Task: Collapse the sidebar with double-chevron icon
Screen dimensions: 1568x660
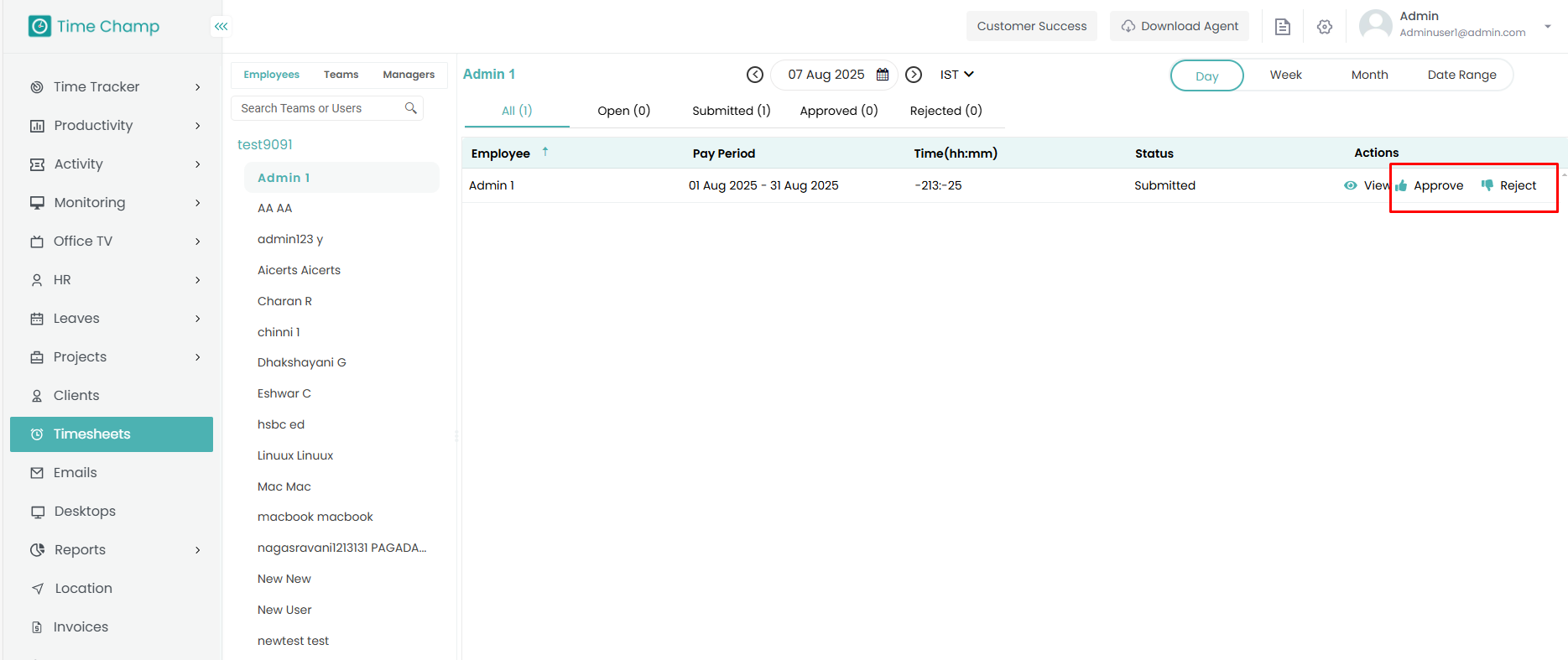Action: tap(221, 26)
